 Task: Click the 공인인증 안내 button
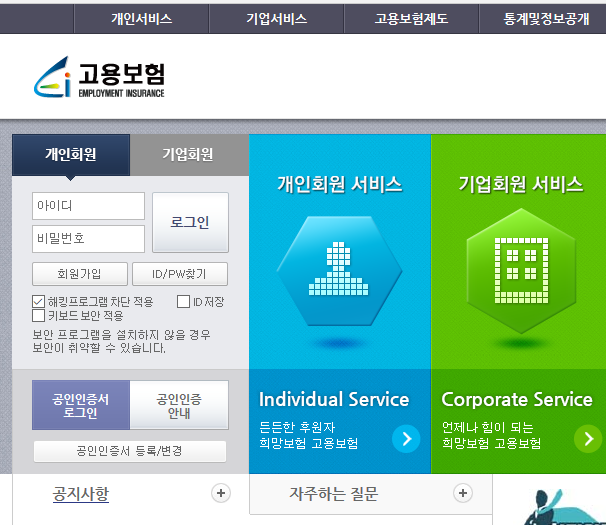click(179, 405)
